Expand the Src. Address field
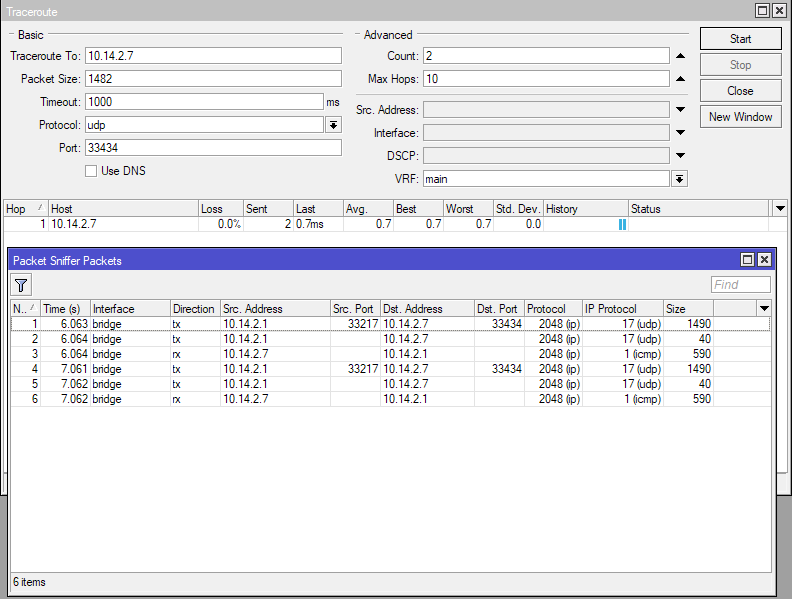 [680, 110]
